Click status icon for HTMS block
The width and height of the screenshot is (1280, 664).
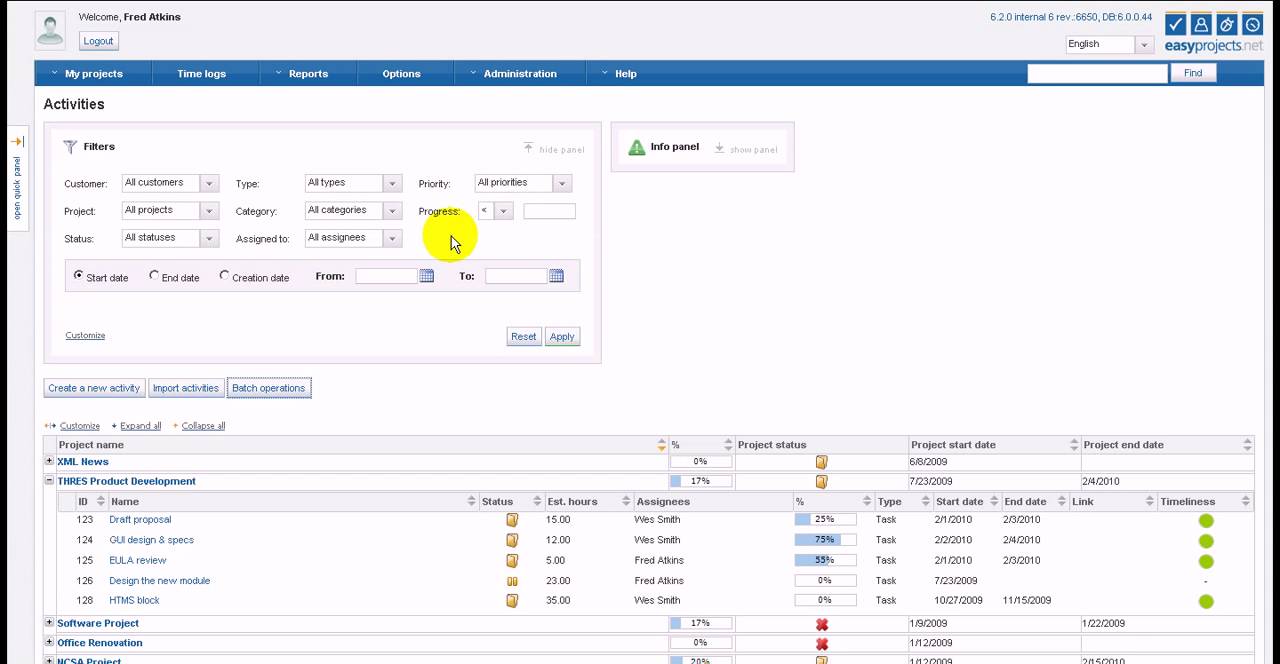(x=512, y=601)
